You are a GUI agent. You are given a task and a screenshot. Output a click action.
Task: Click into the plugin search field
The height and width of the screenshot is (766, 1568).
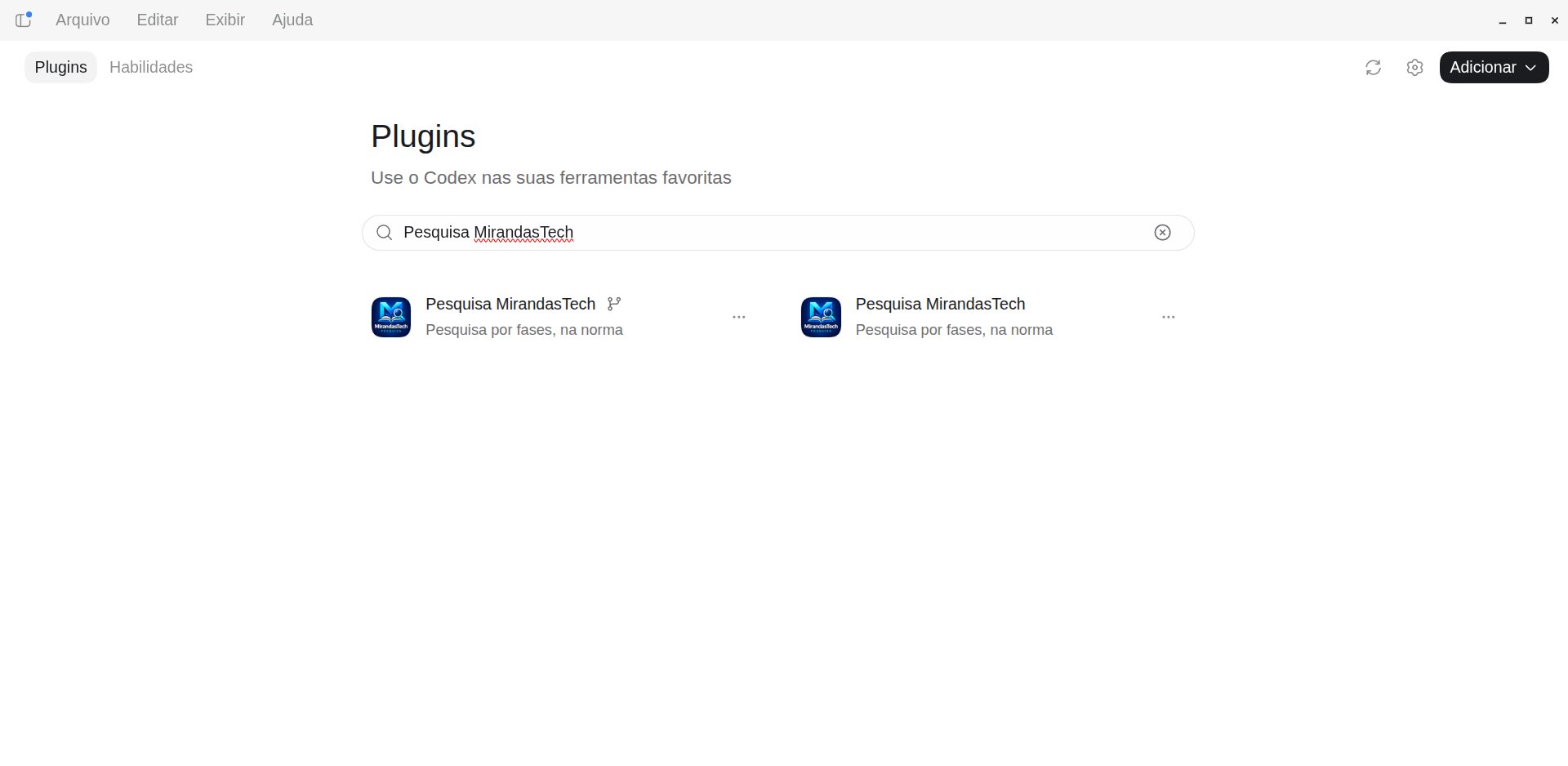coord(777,233)
